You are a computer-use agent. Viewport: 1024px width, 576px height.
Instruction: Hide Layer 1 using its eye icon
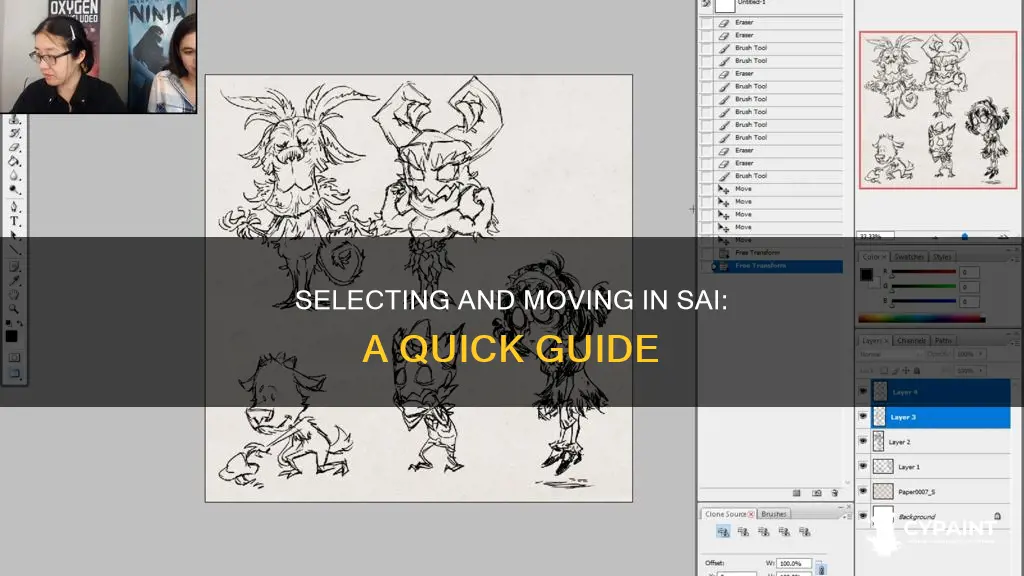coord(863,466)
